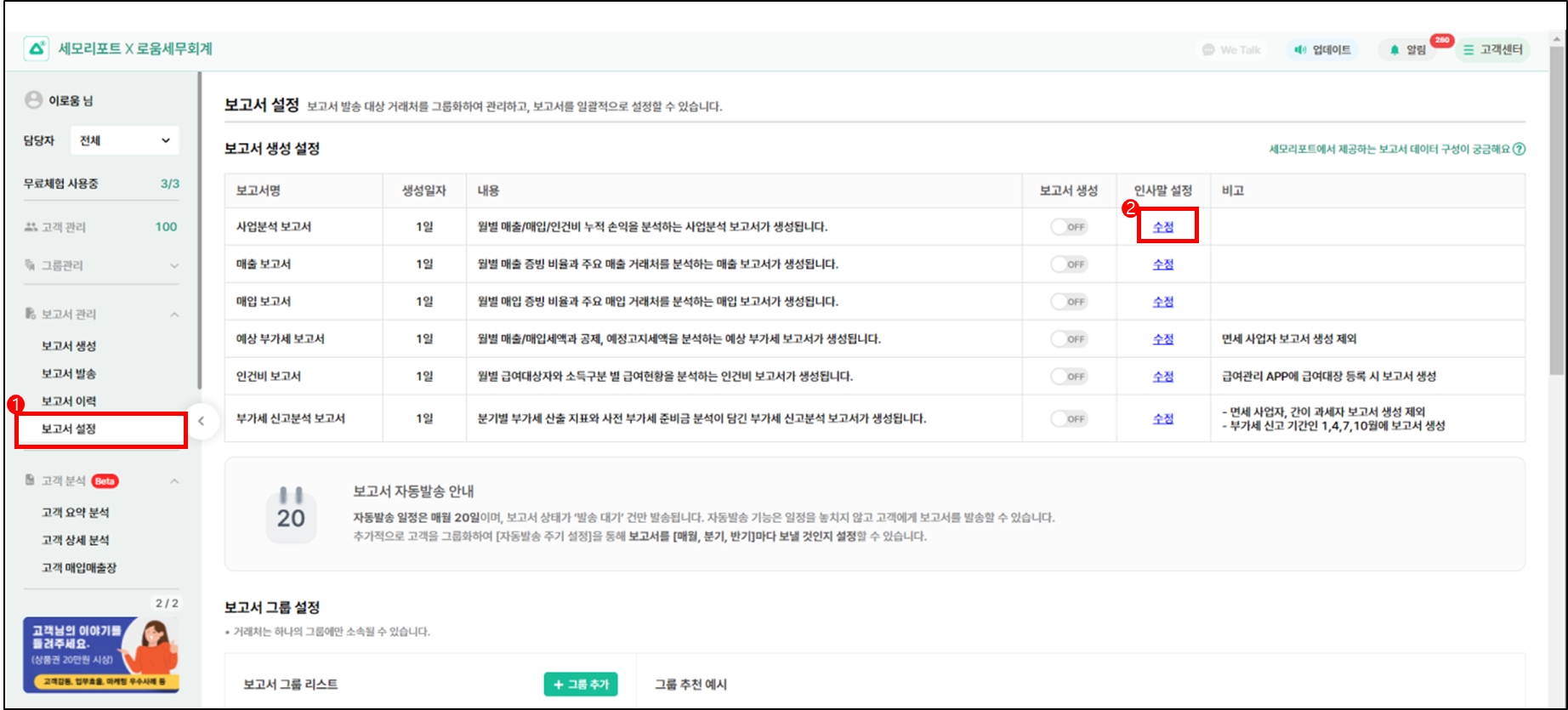1568x710 pixels.
Task: Click the user profile avatar icon
Action: tap(34, 100)
